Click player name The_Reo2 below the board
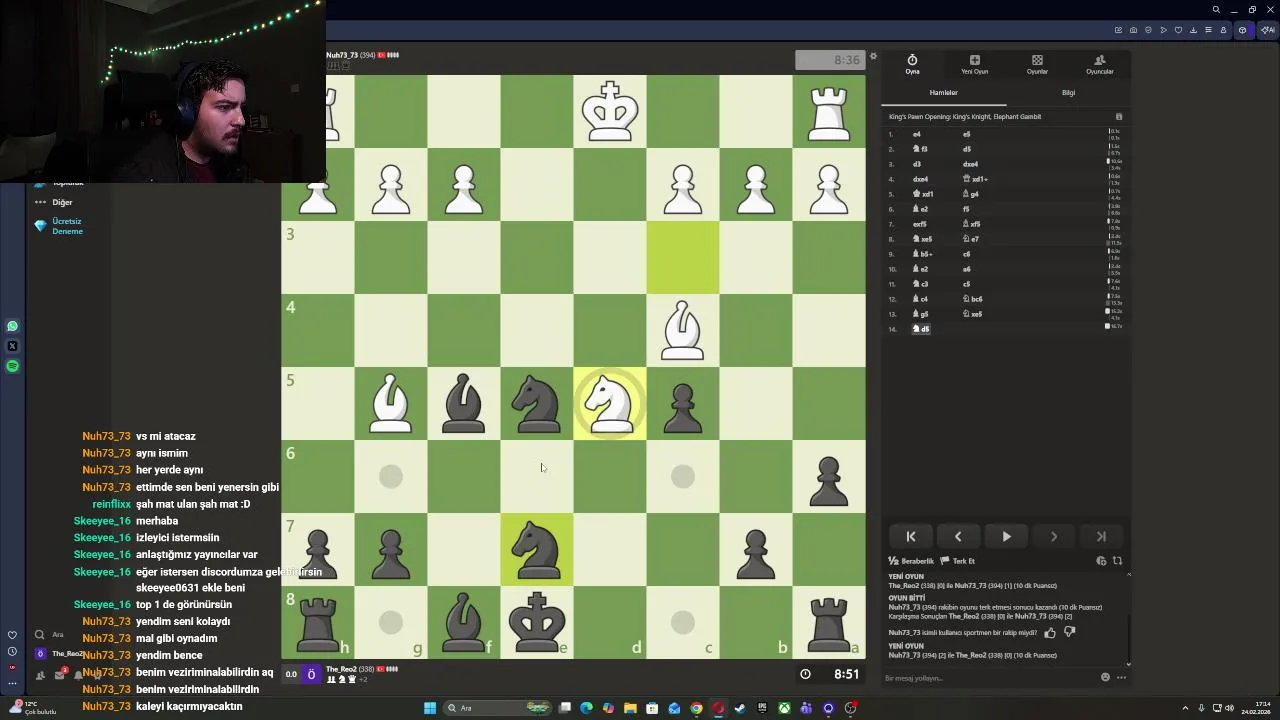1280x720 pixels. point(341,669)
